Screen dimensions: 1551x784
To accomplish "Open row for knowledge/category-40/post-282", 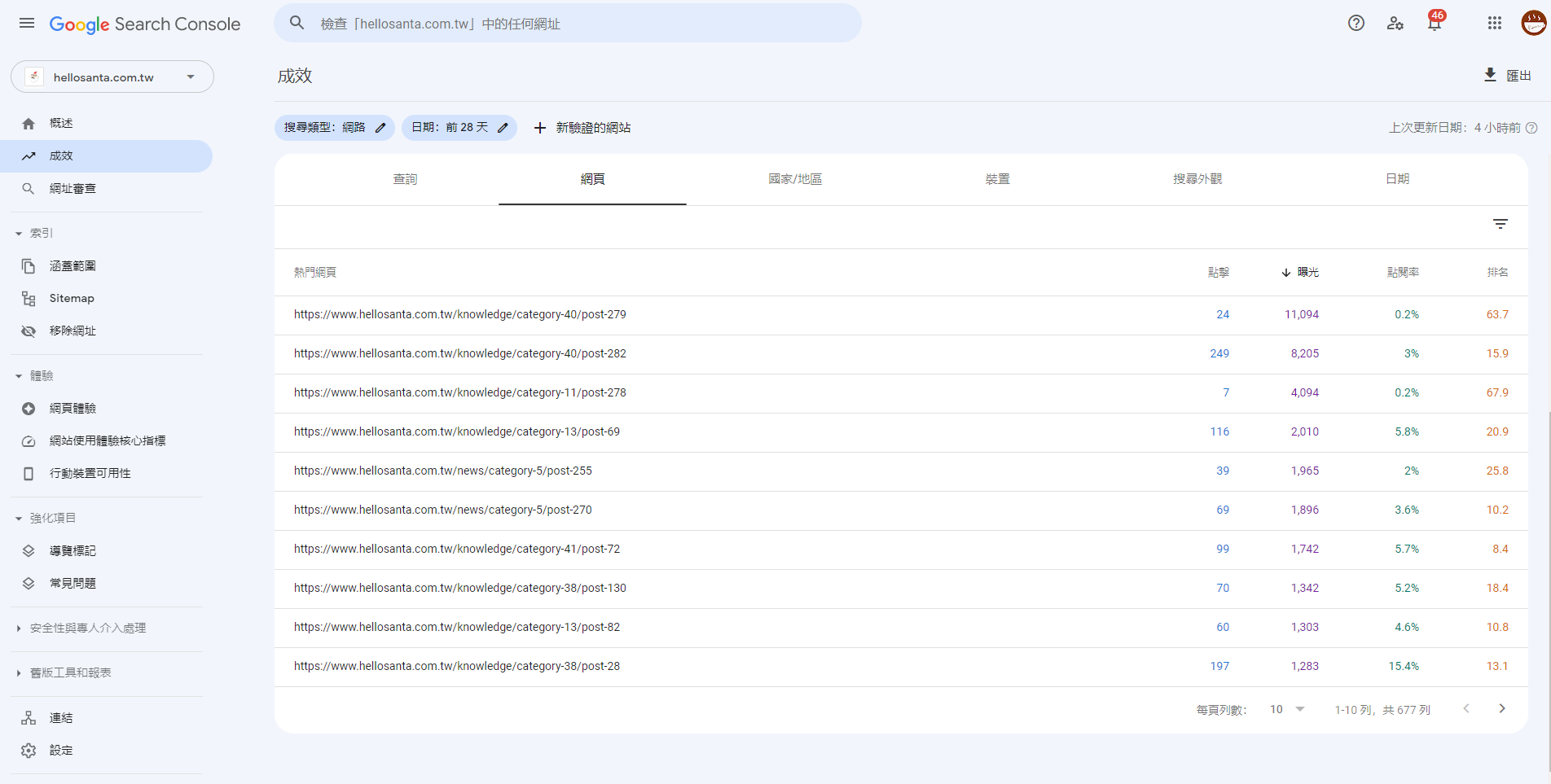I will point(901,354).
